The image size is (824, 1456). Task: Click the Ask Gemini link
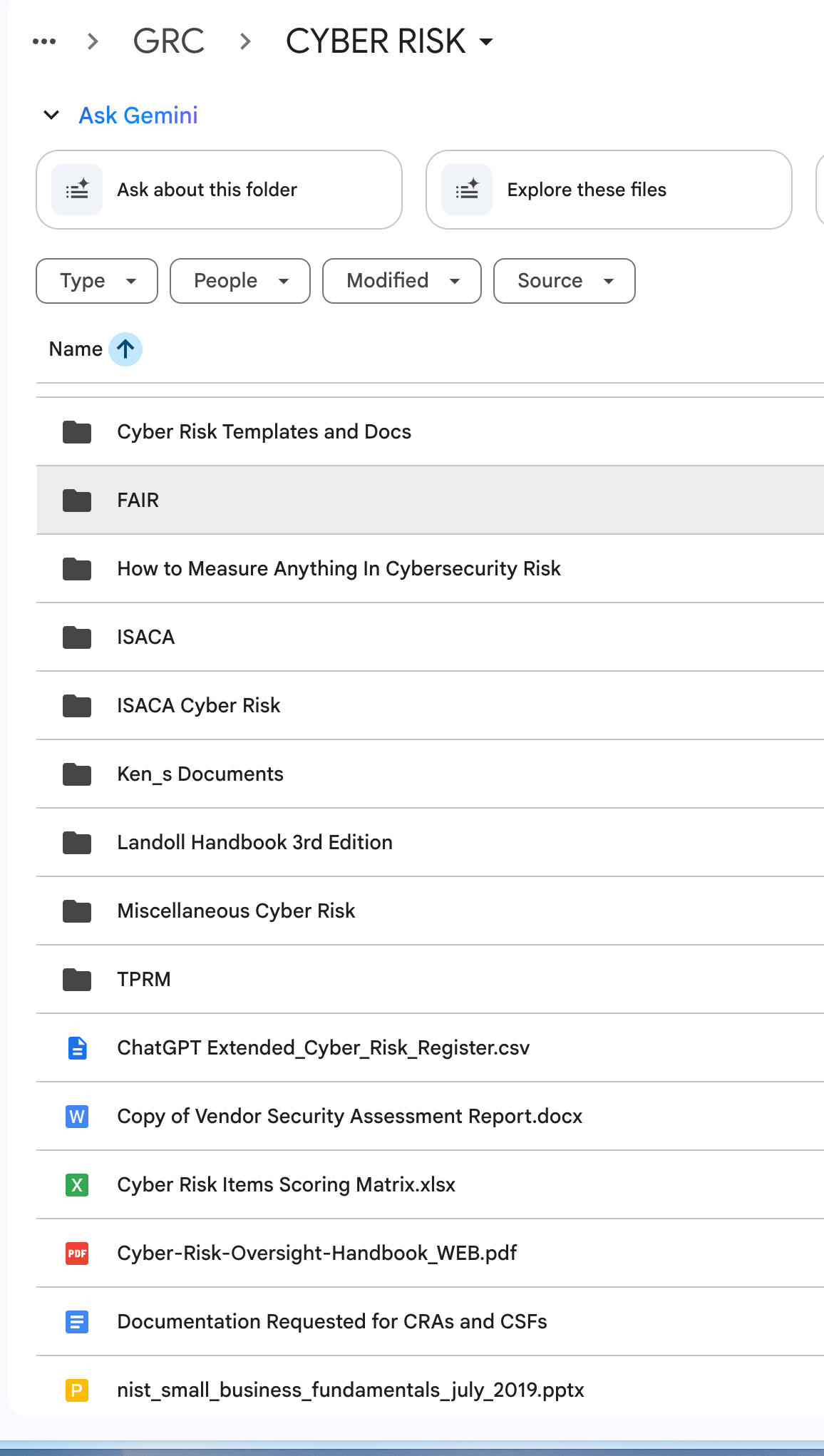click(x=138, y=115)
